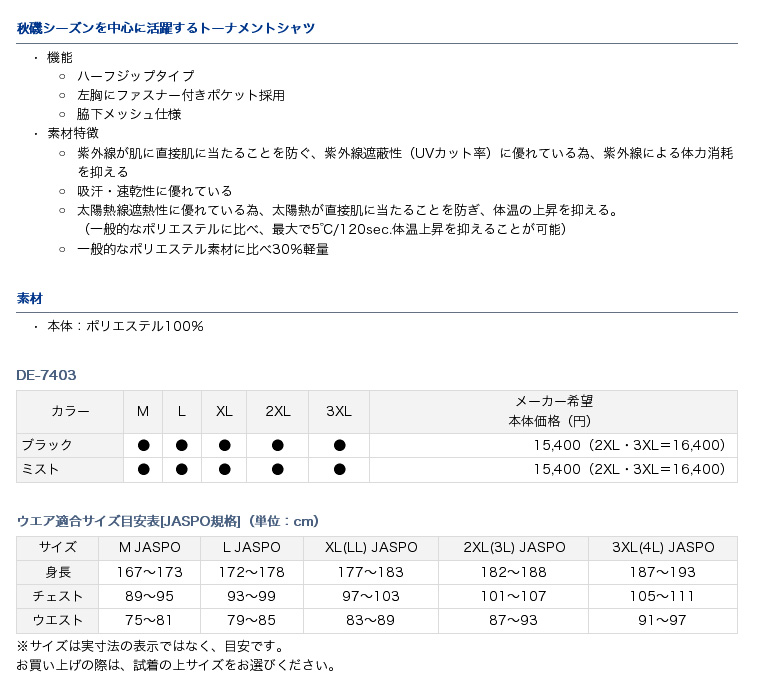Viewport: 760px width, 691px height.
Task: Click the ミスト row M availability dot
Action: [143, 469]
